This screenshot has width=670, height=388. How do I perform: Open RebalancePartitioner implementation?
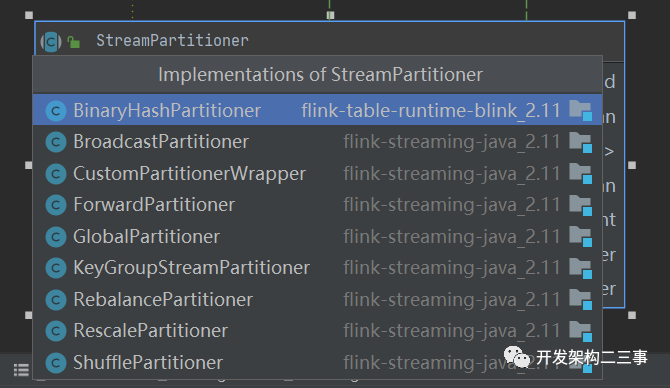click(x=317, y=300)
